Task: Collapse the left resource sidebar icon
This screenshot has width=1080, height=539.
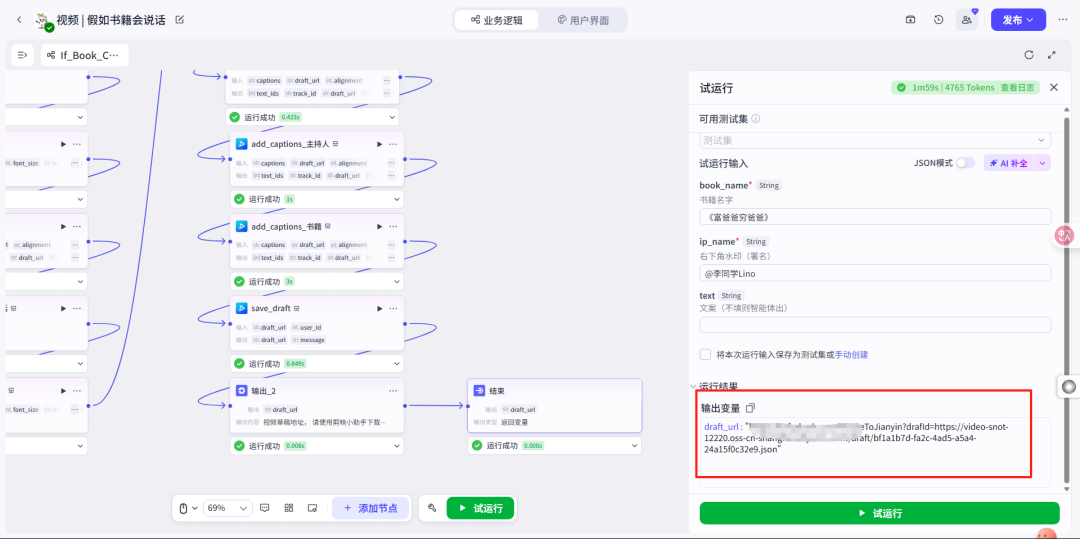Action: [22, 55]
